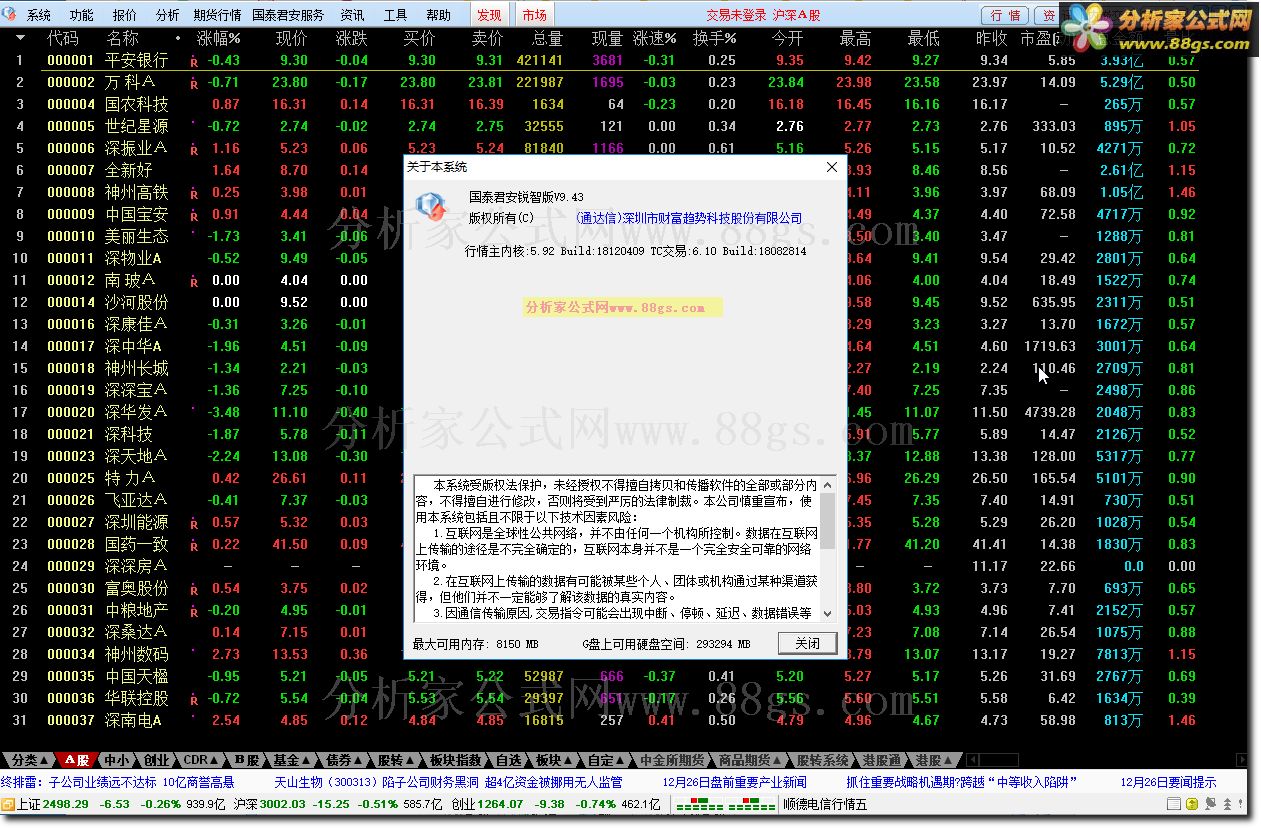Close the 关于本系统 dialog with the X
The width and height of the screenshot is (1261, 828).
831,167
